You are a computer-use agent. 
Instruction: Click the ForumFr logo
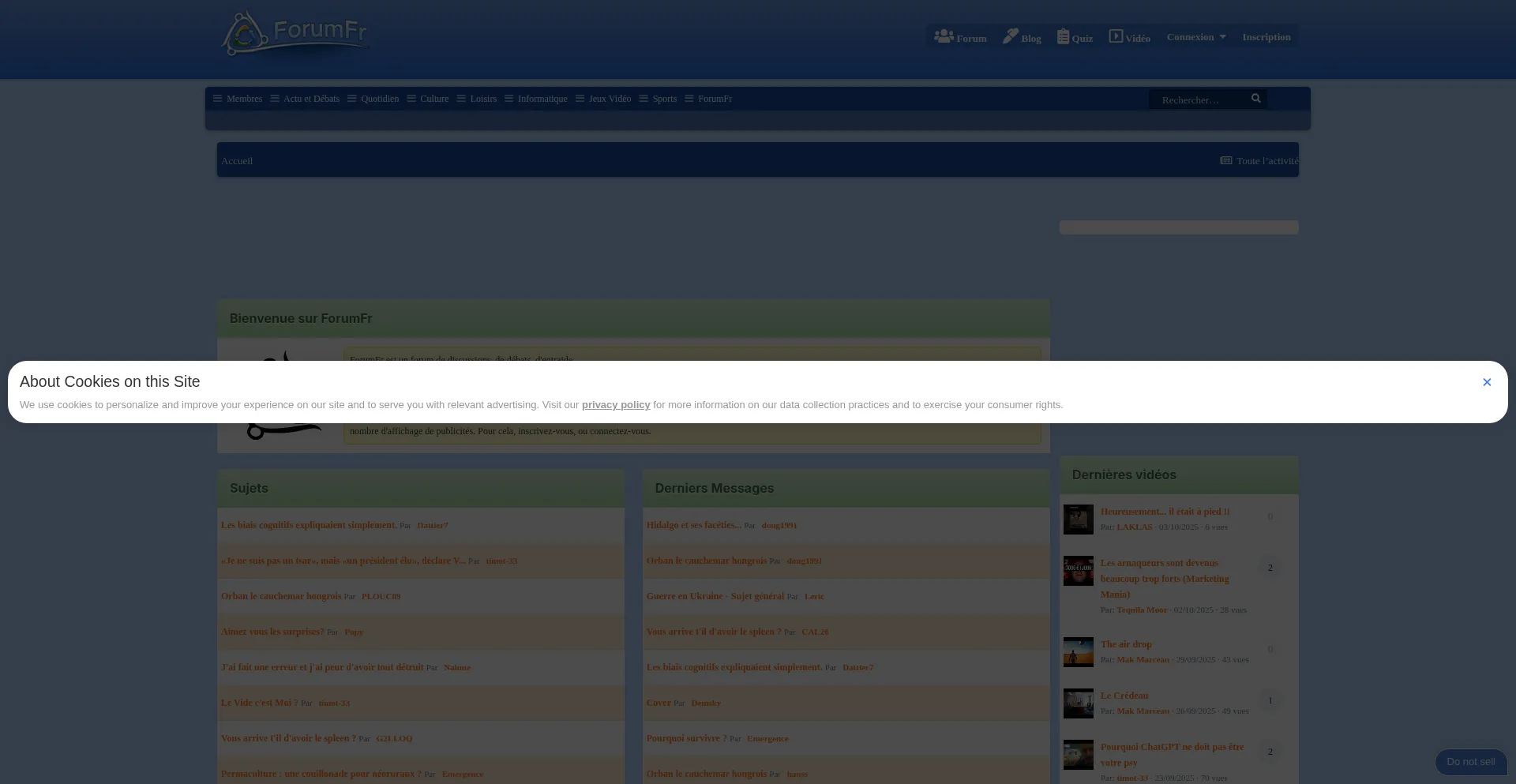(294, 34)
